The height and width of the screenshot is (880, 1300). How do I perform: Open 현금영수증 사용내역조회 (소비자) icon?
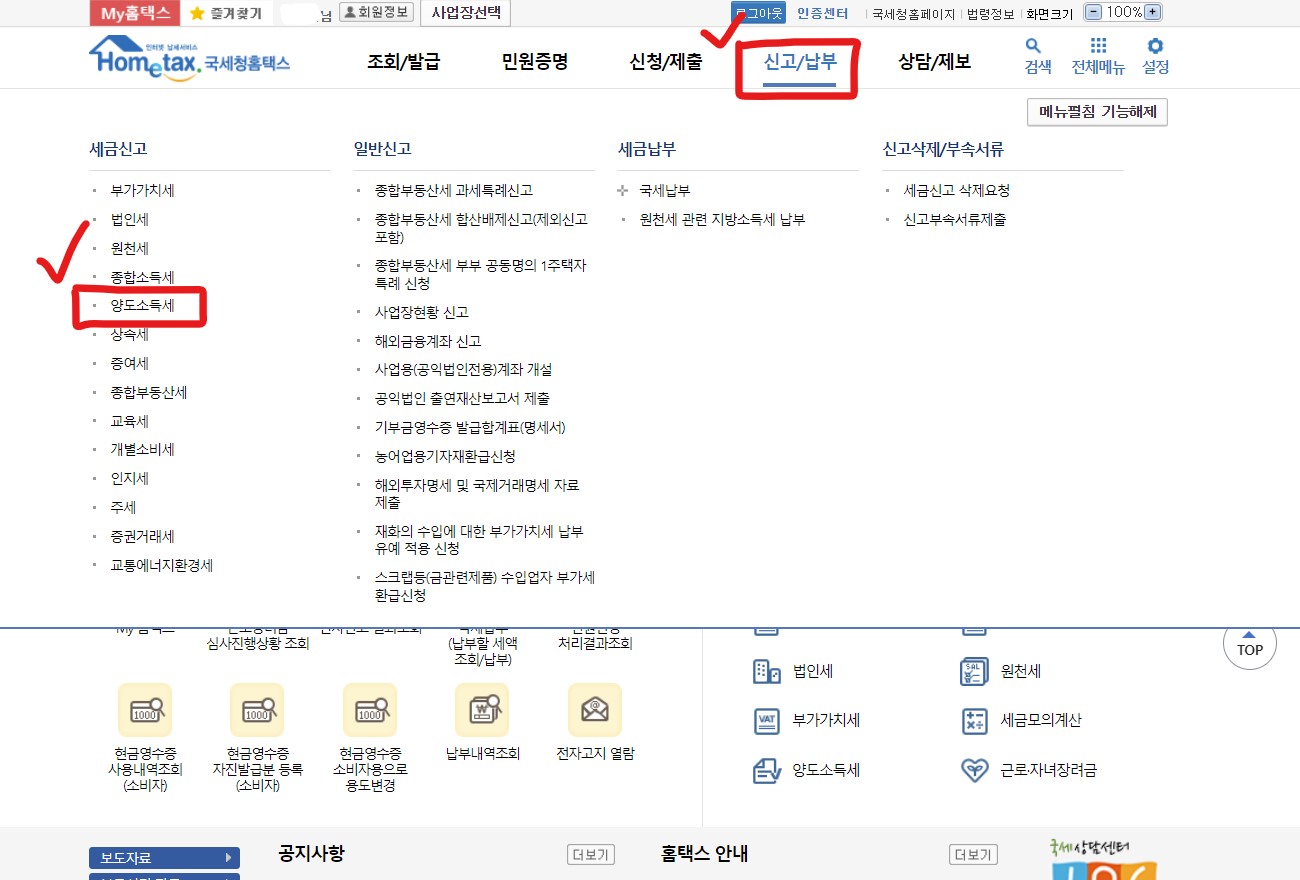tap(145, 710)
